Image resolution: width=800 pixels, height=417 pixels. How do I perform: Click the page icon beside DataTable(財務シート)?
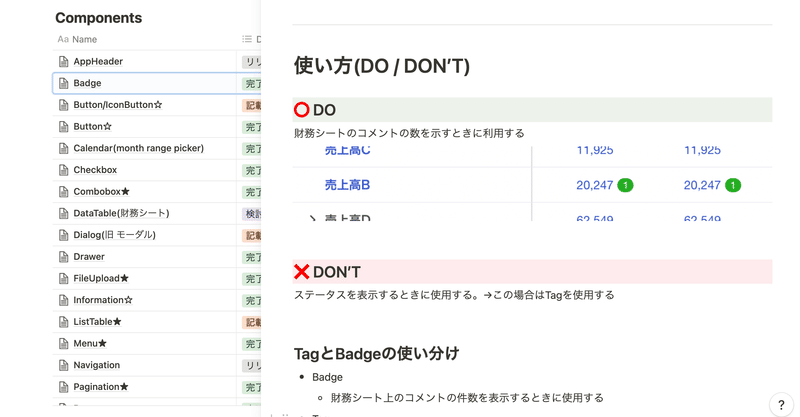tap(63, 213)
